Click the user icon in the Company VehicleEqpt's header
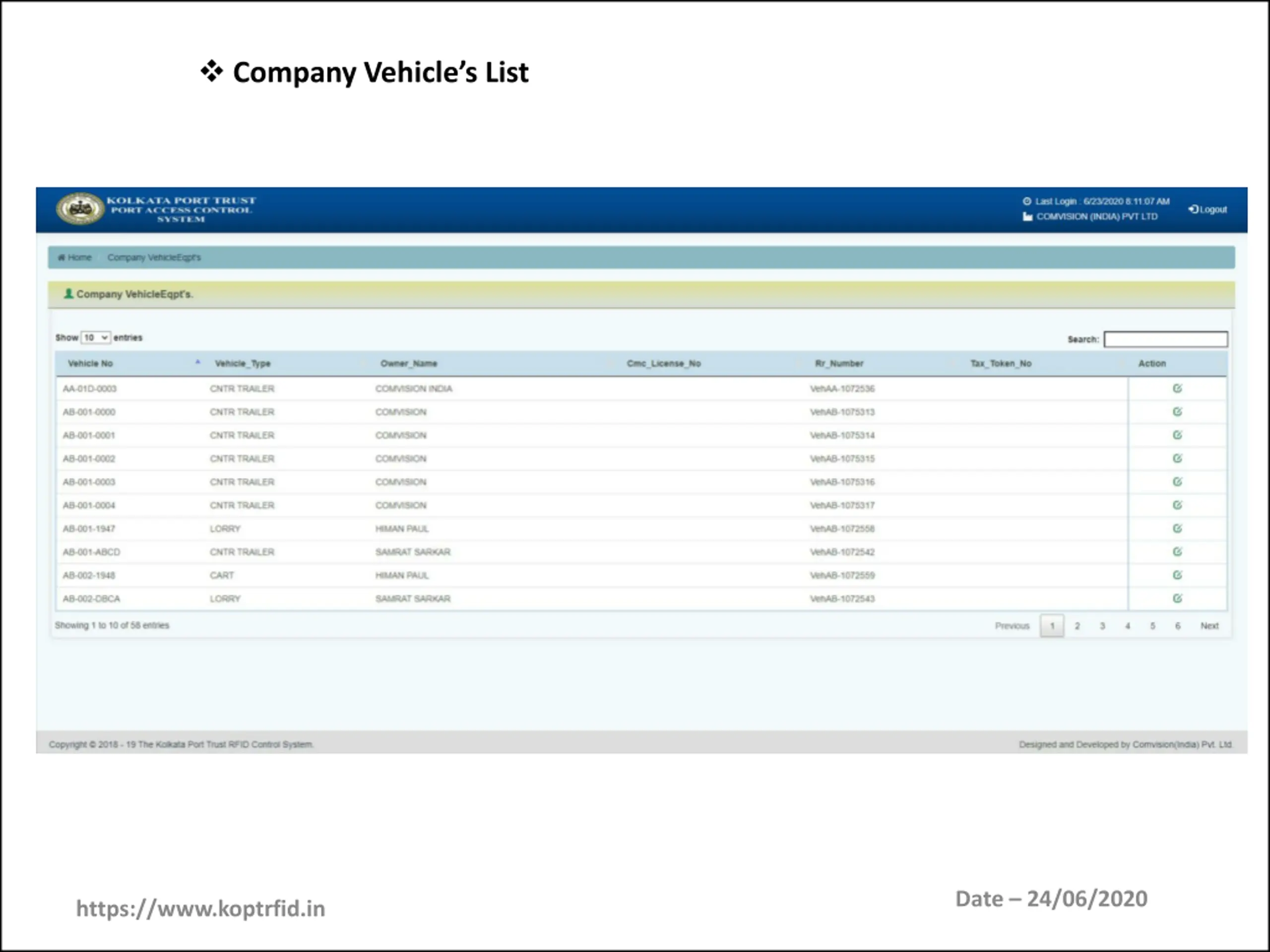This screenshot has width=1270, height=952. click(69, 294)
